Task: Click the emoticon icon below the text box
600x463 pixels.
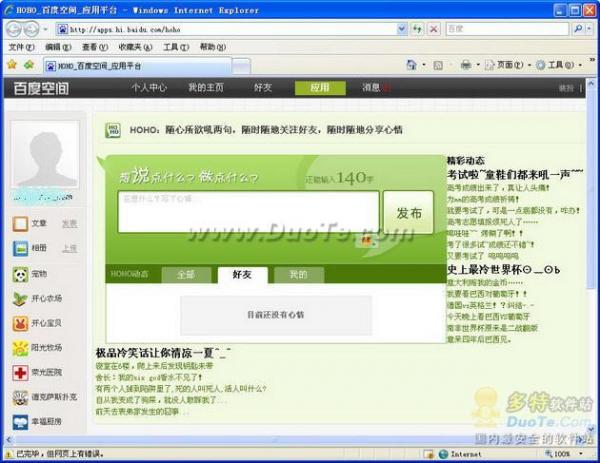Action: click(x=367, y=240)
